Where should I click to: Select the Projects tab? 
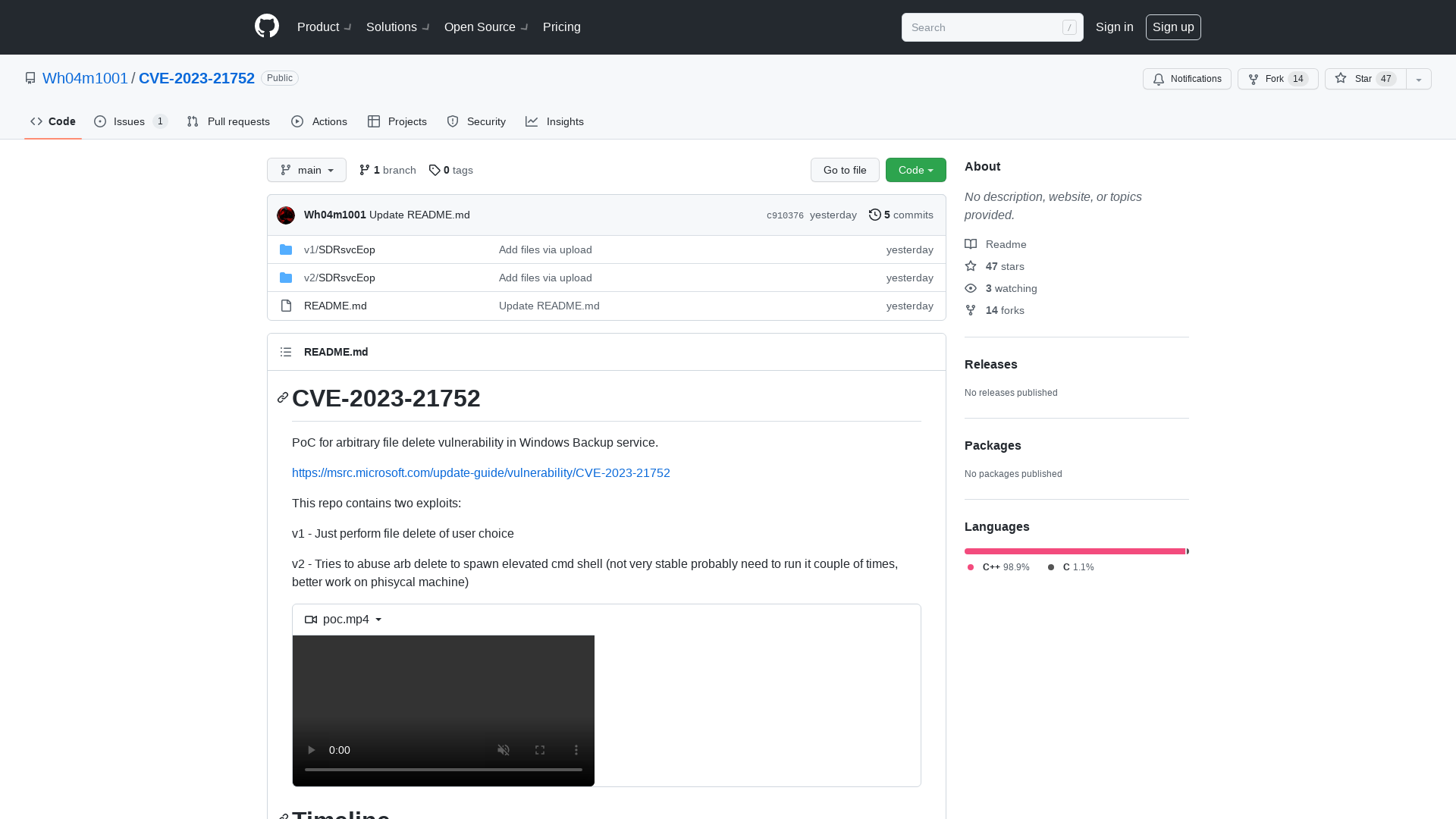[397, 121]
